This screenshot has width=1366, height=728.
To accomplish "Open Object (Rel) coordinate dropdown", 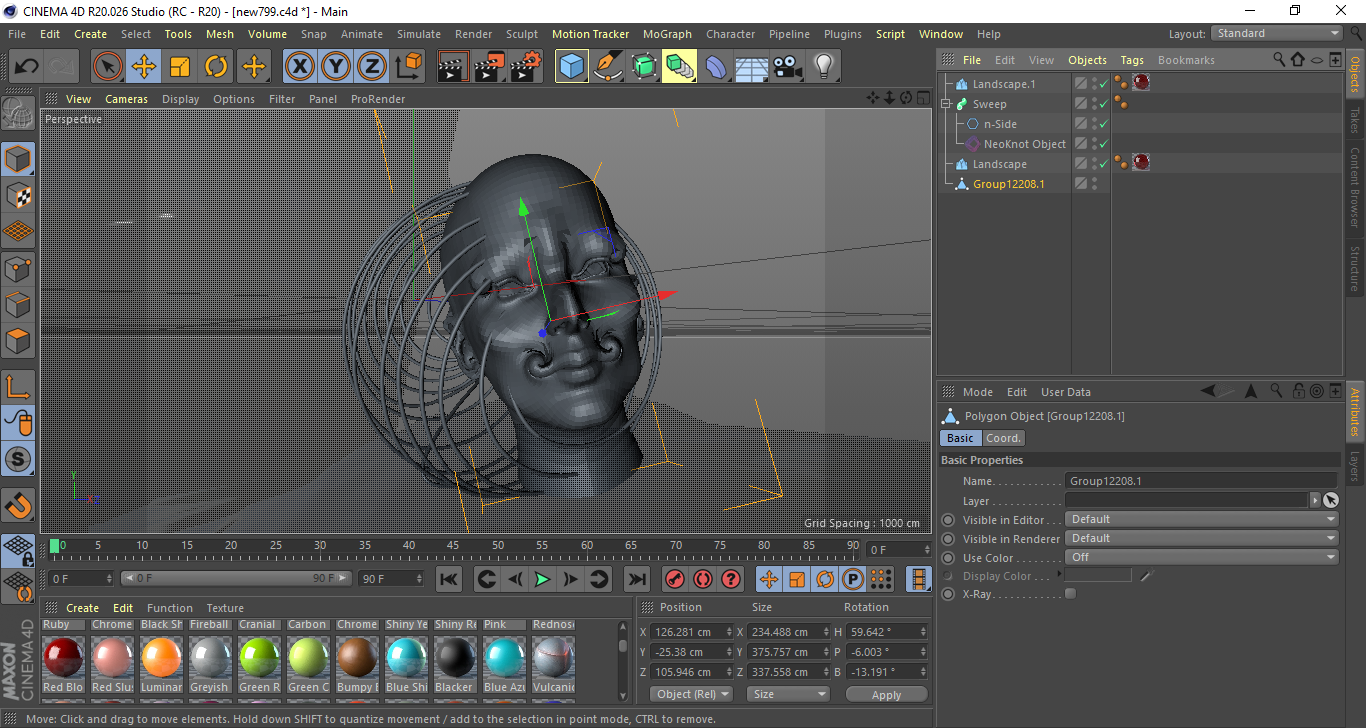I will 691,694.
